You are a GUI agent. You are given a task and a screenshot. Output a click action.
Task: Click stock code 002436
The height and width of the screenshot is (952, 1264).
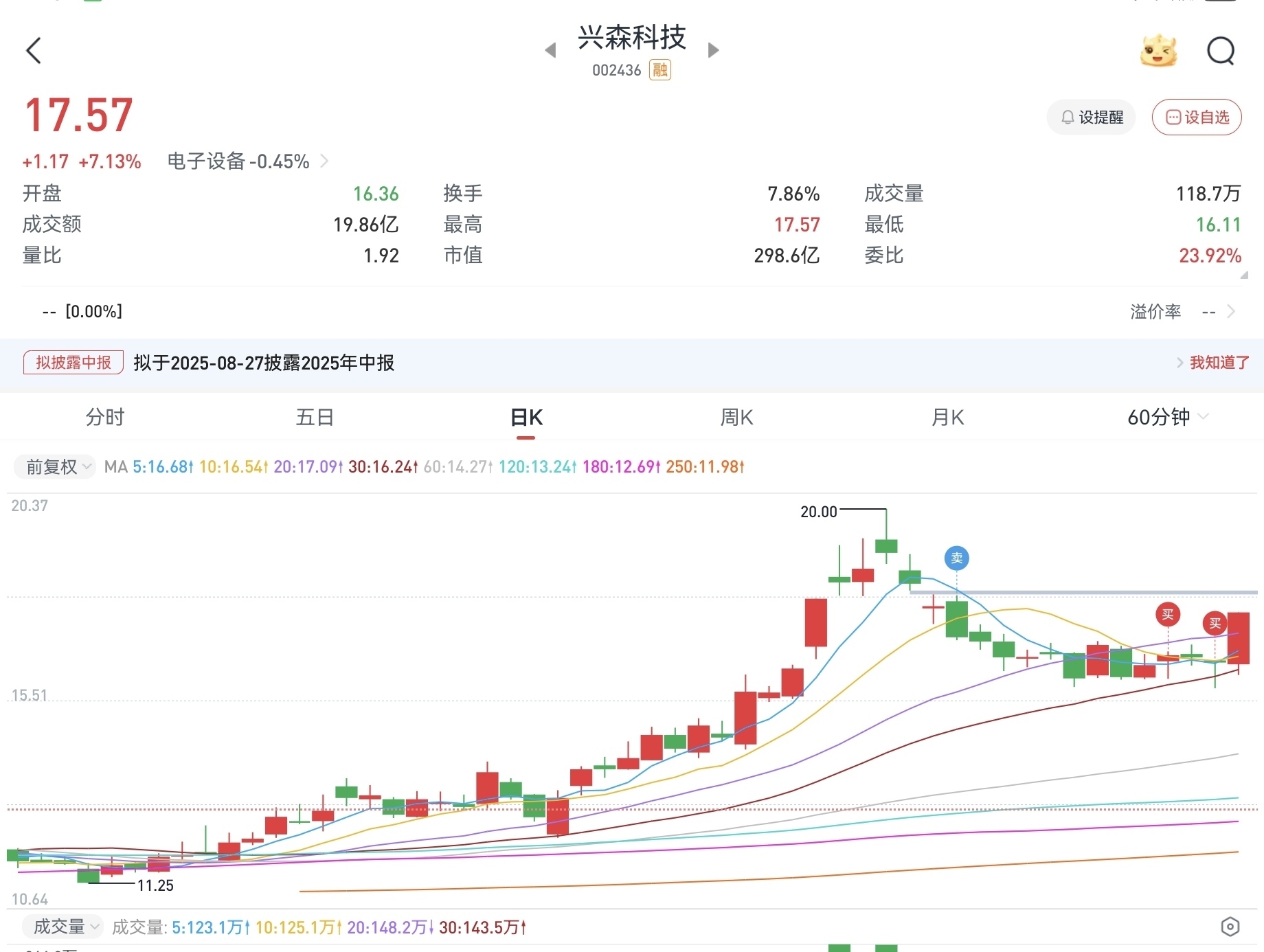click(617, 70)
